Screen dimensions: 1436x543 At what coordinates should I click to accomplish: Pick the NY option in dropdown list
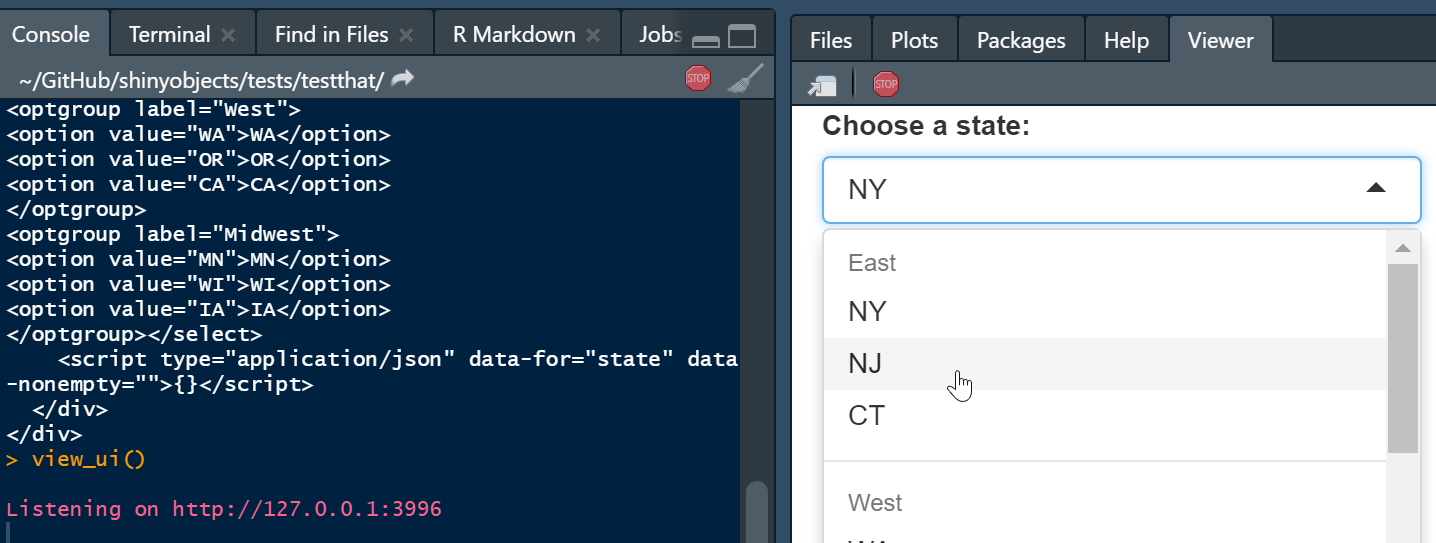click(867, 312)
